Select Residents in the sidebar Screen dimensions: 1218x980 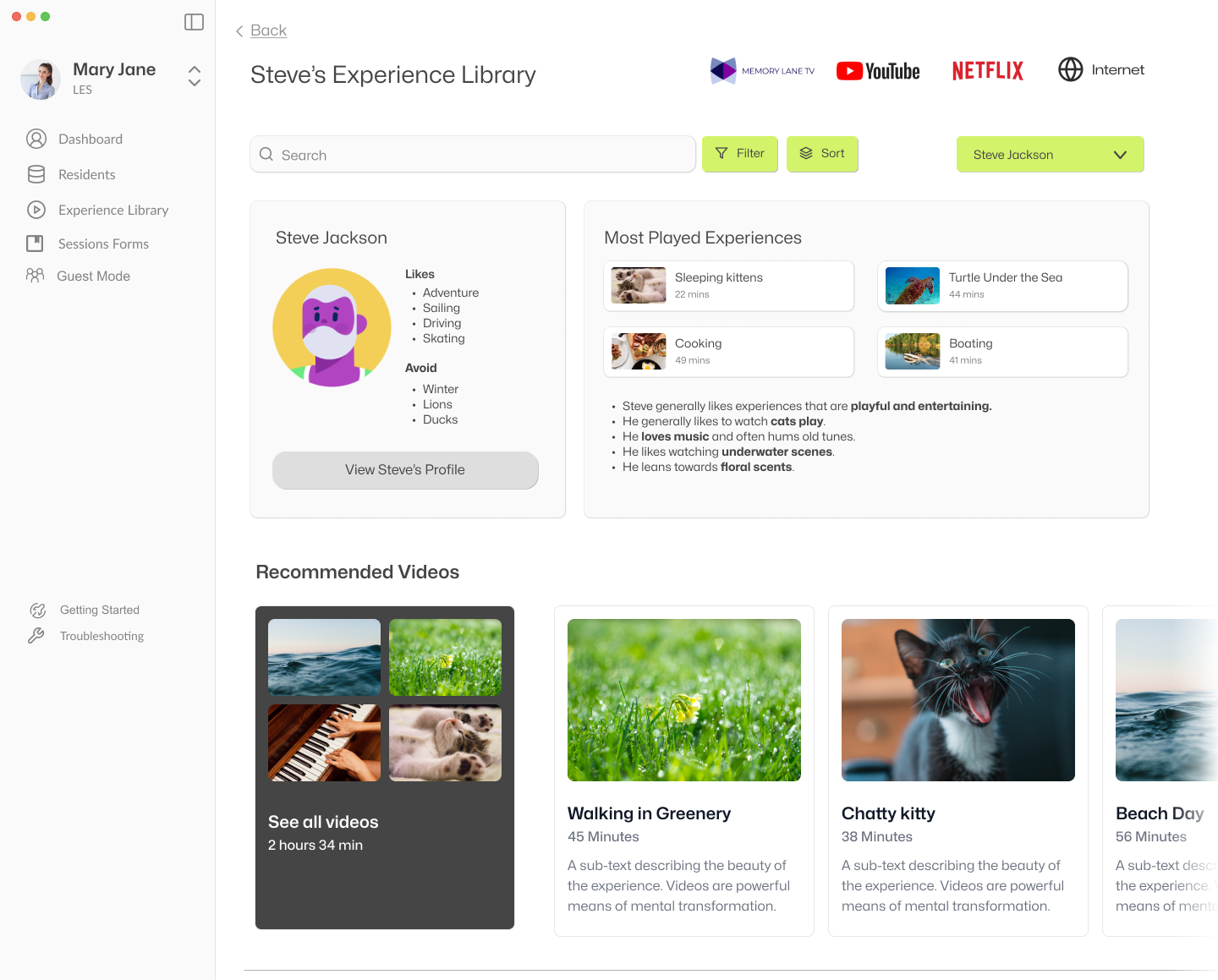click(86, 174)
